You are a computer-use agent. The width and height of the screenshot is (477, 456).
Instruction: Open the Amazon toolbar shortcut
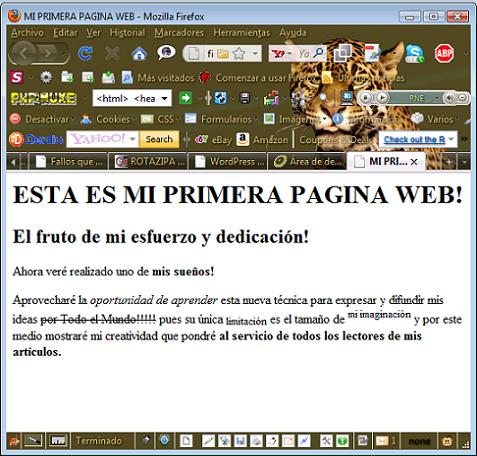point(262,139)
